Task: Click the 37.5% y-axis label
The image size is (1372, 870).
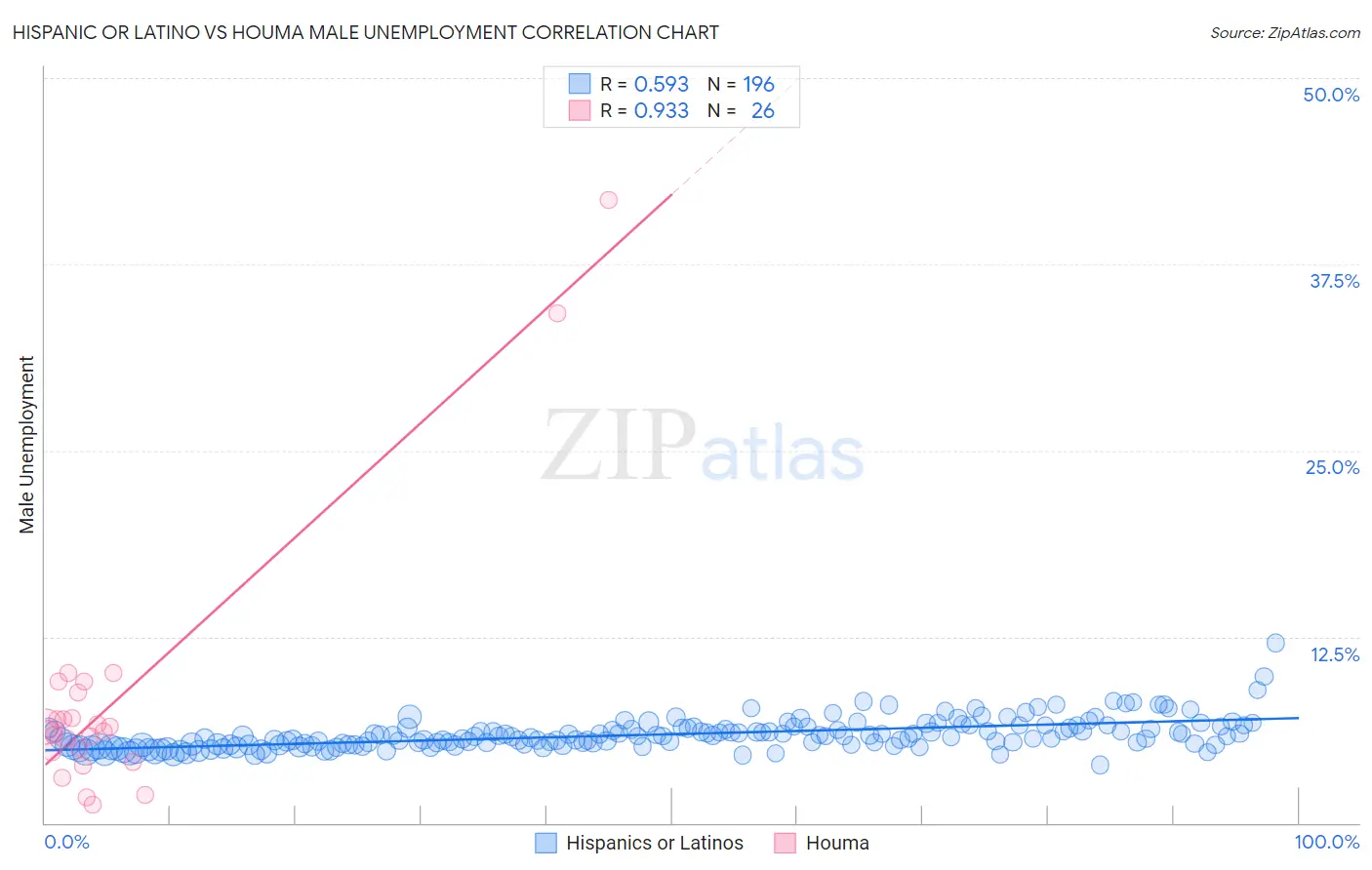Action: click(x=1334, y=281)
